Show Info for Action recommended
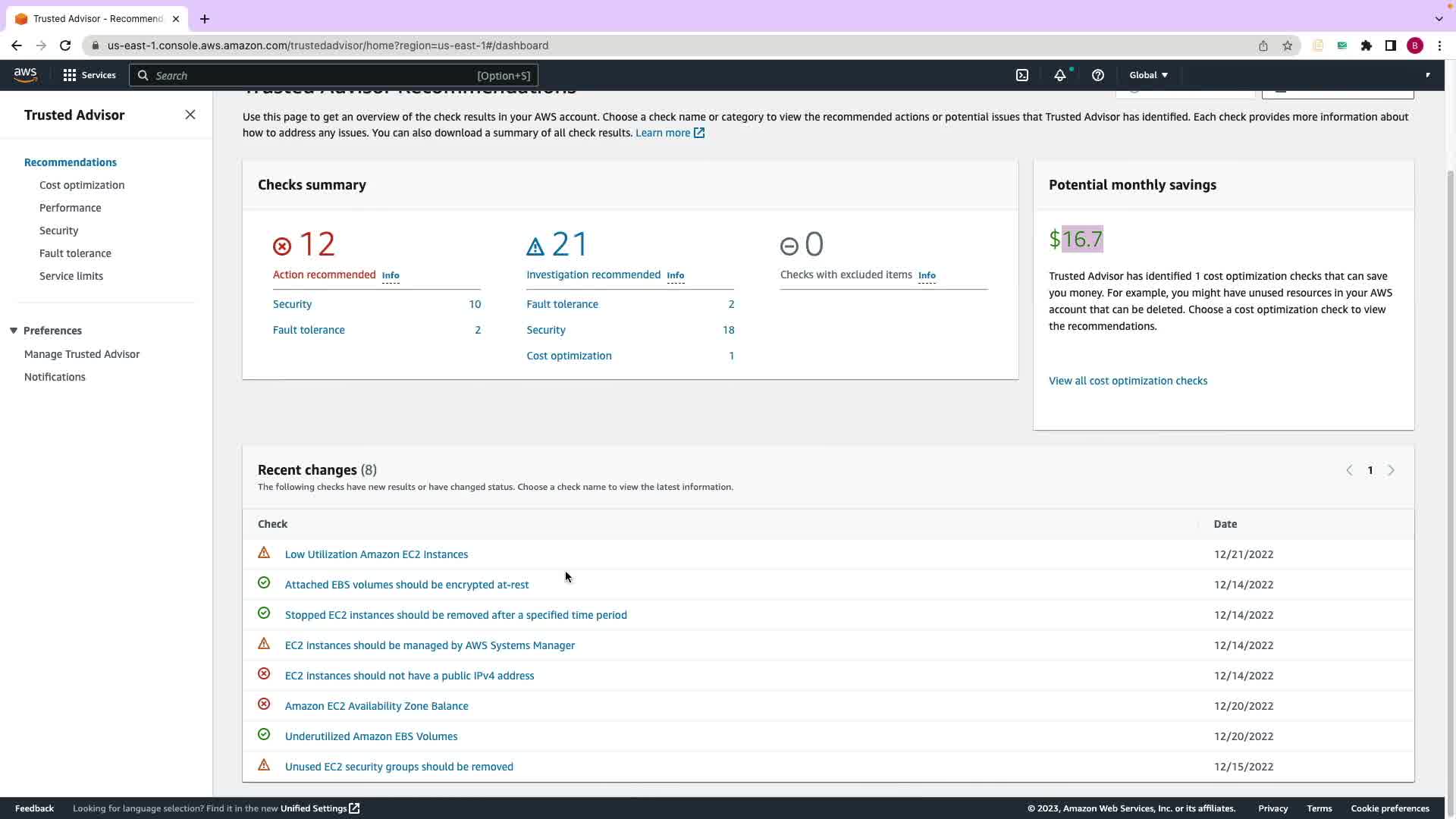This screenshot has height=819, width=1456. click(x=390, y=275)
